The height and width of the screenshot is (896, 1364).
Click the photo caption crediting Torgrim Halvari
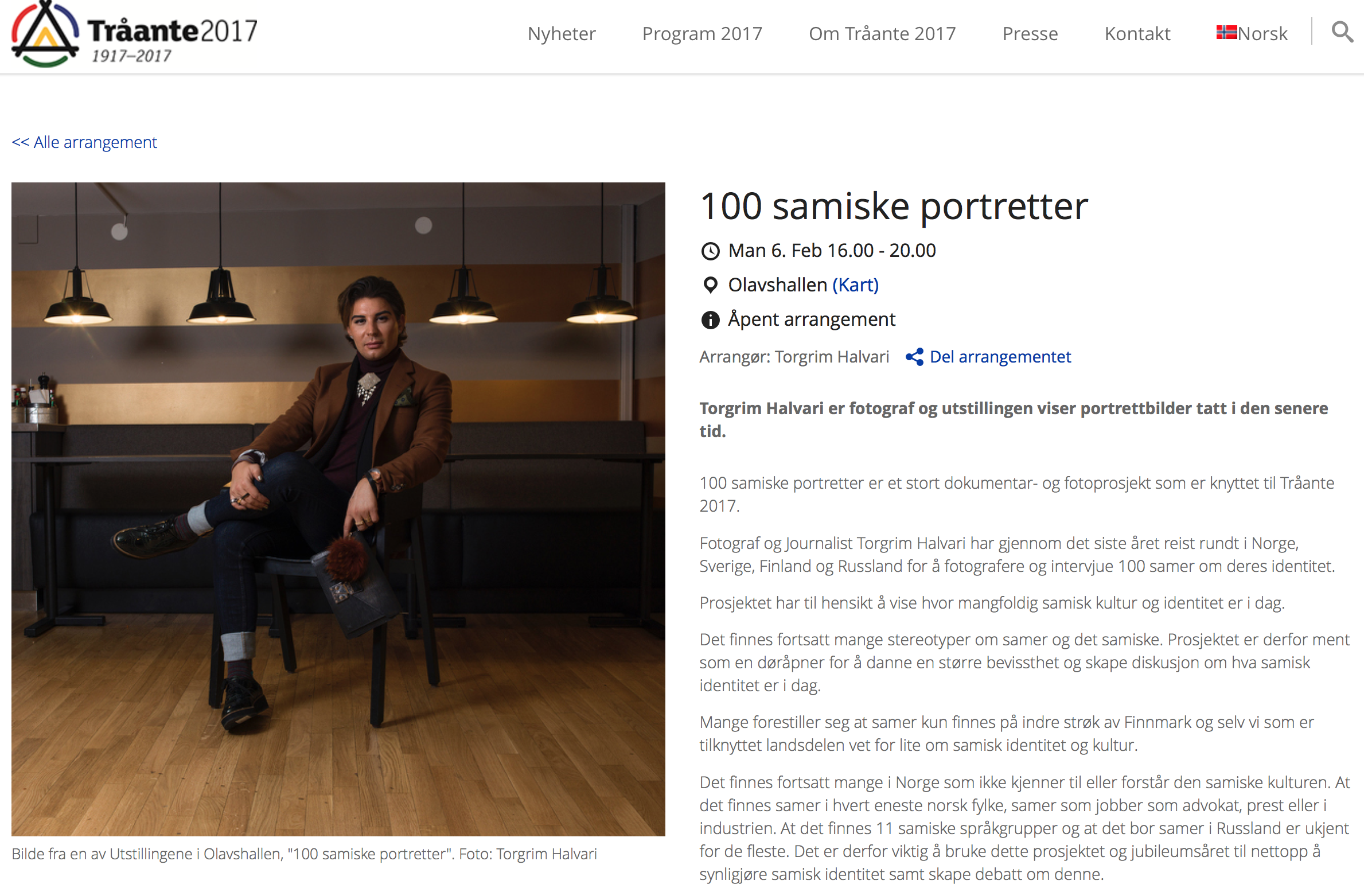(304, 854)
